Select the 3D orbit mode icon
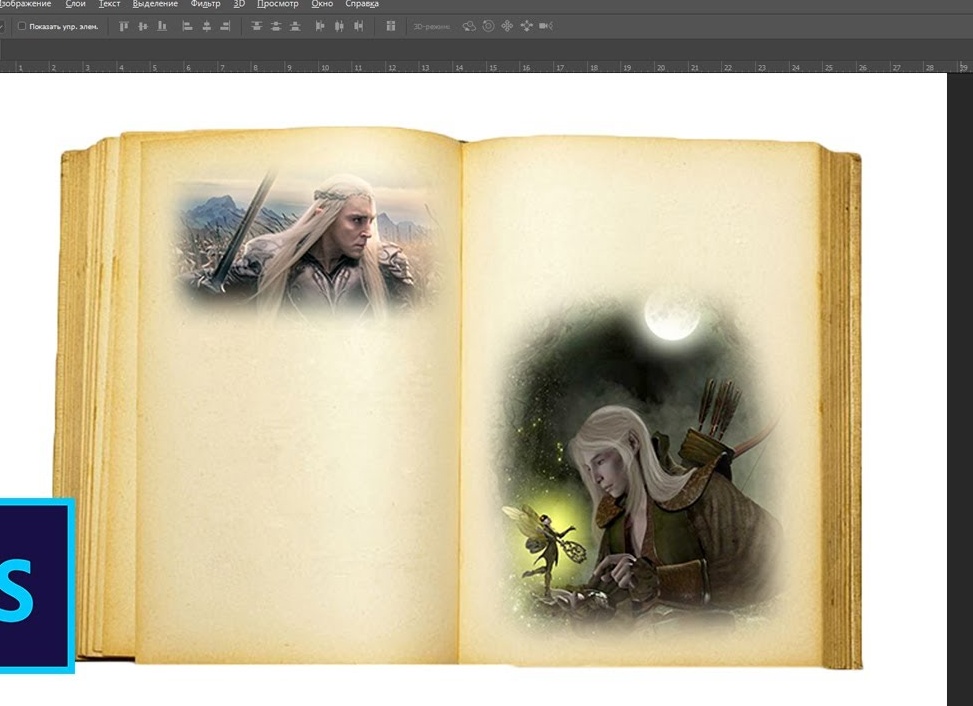 (469, 26)
